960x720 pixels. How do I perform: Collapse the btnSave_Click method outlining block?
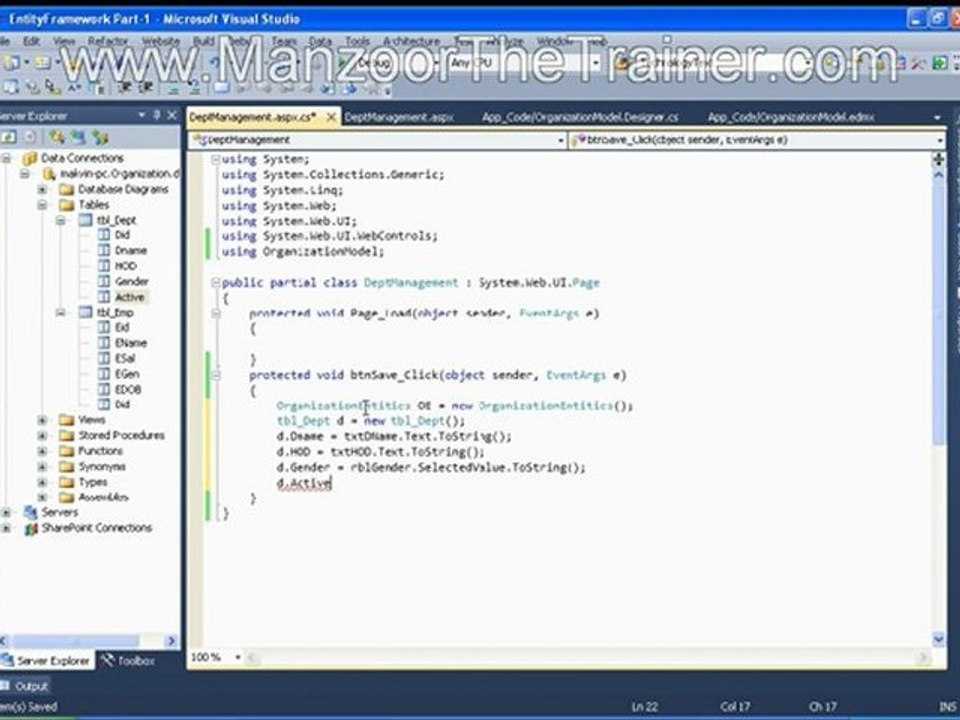[216, 375]
